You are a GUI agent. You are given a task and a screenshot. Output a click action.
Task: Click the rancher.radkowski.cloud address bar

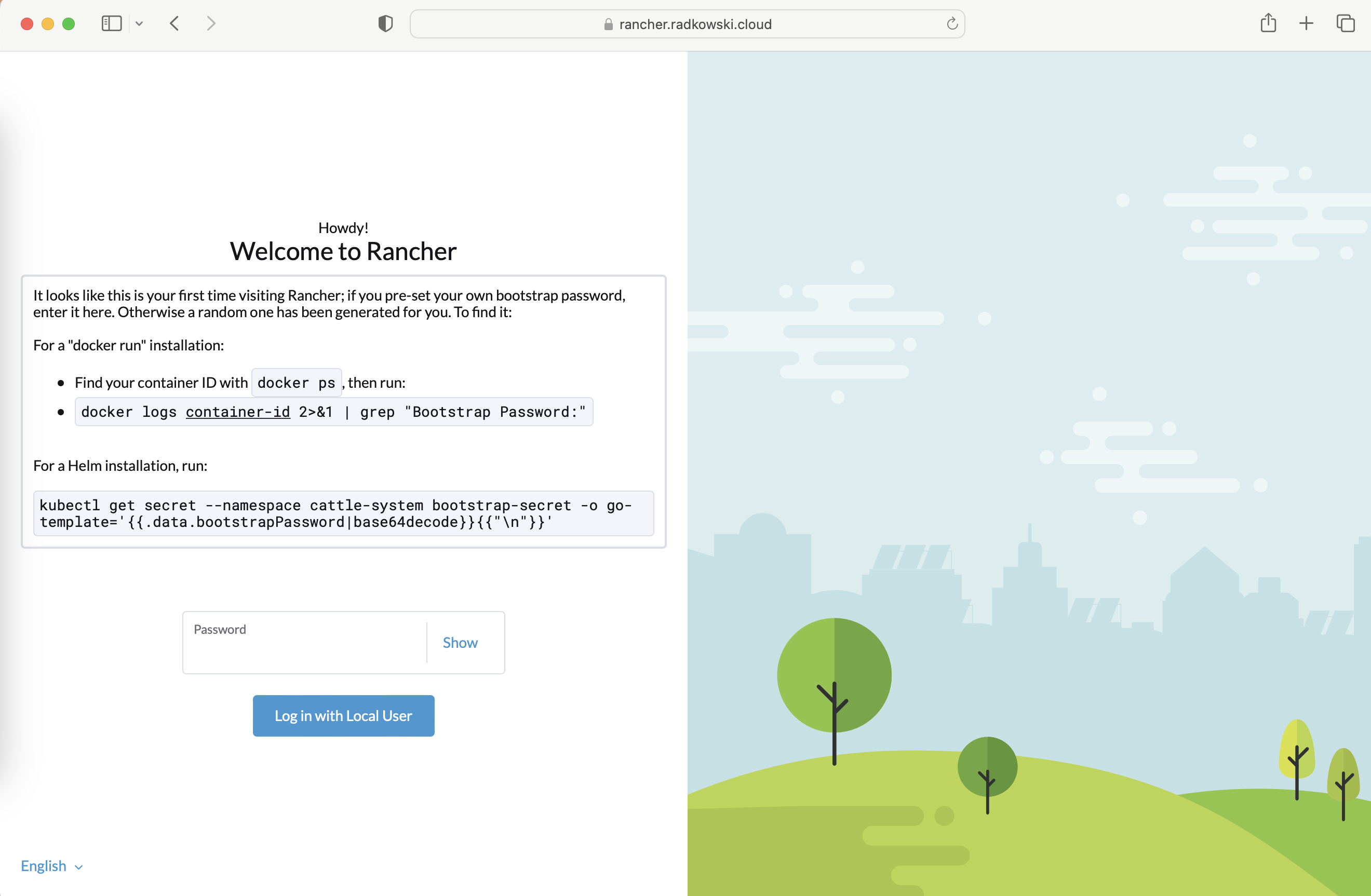click(687, 24)
